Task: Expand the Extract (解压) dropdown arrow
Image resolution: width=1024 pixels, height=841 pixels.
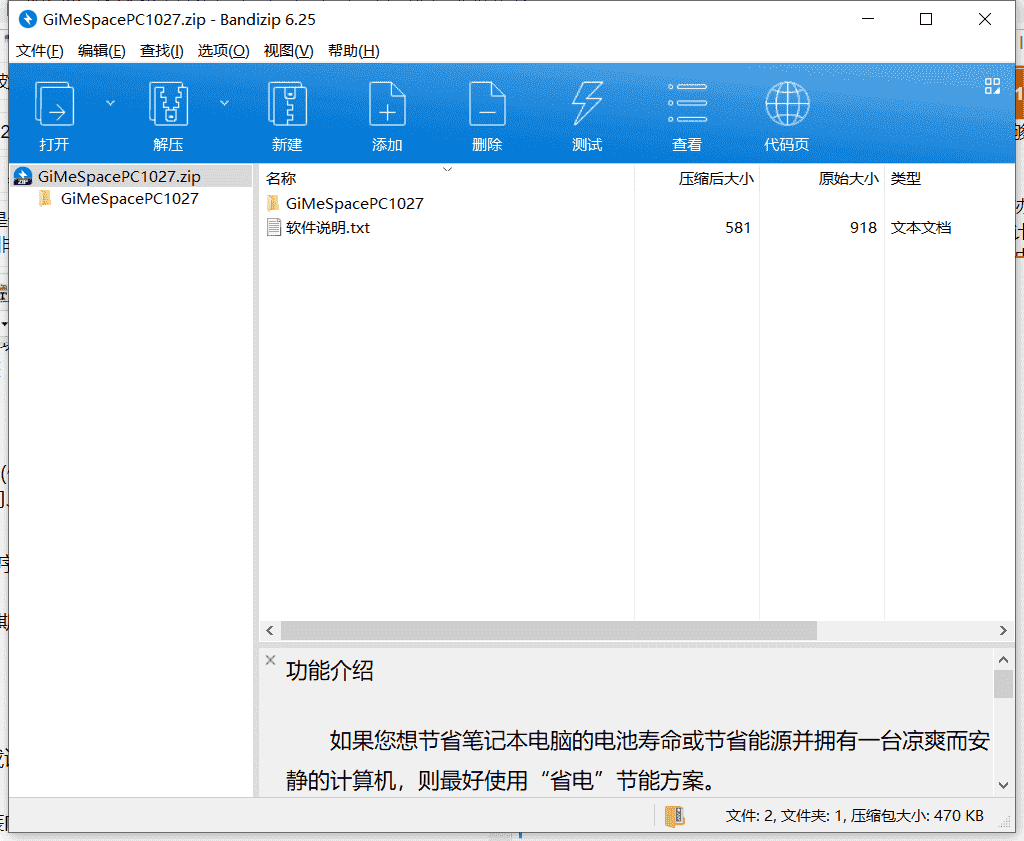Action: click(224, 103)
